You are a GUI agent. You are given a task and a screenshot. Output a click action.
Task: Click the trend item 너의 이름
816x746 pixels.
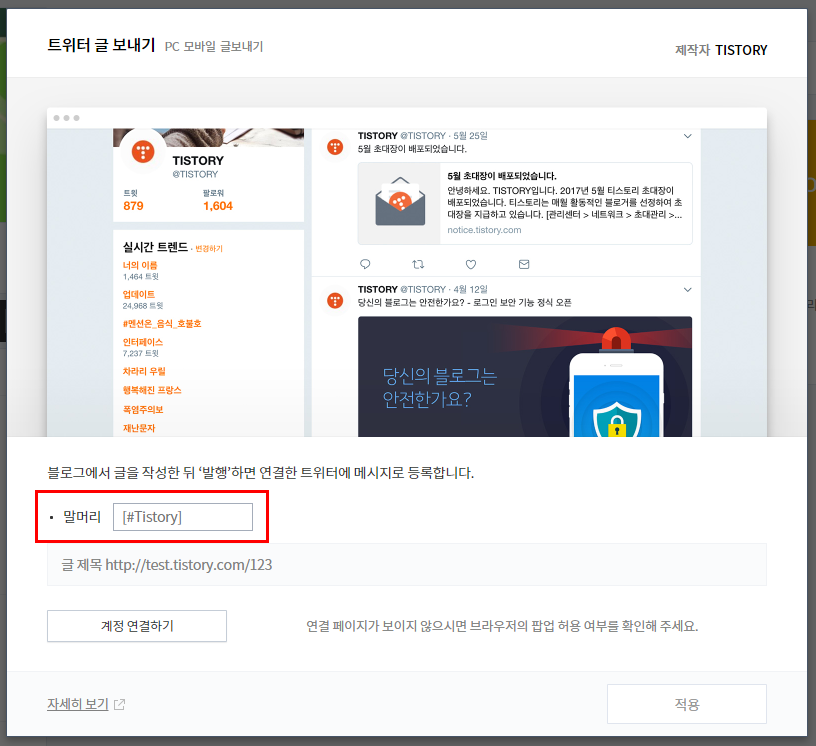(140, 265)
